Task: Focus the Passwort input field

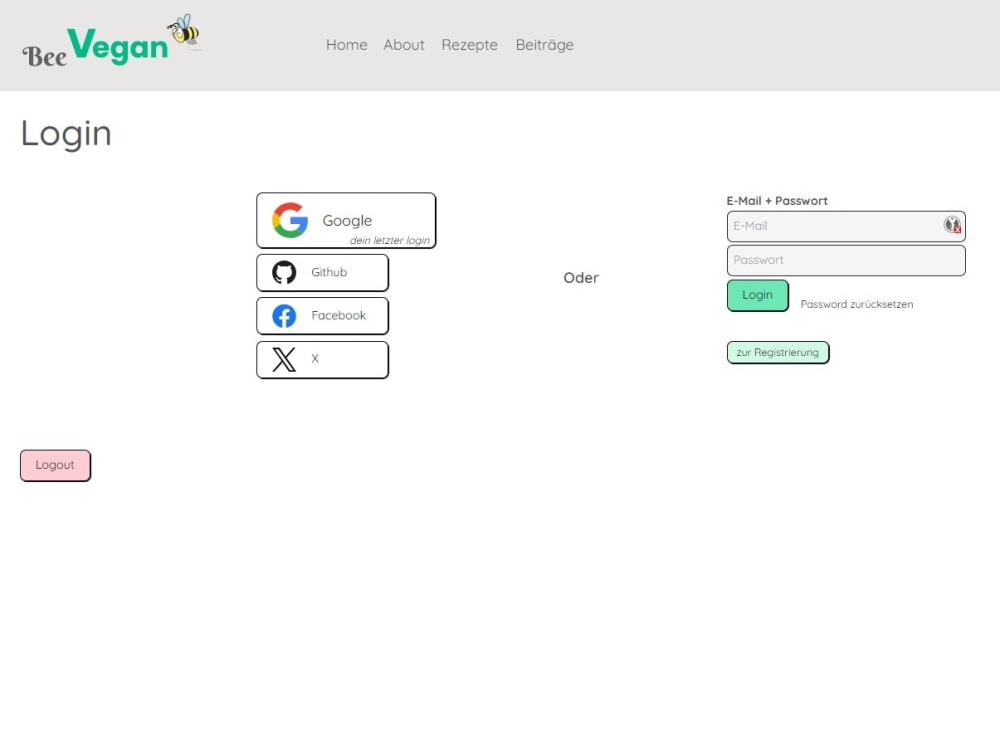Action: point(846,260)
